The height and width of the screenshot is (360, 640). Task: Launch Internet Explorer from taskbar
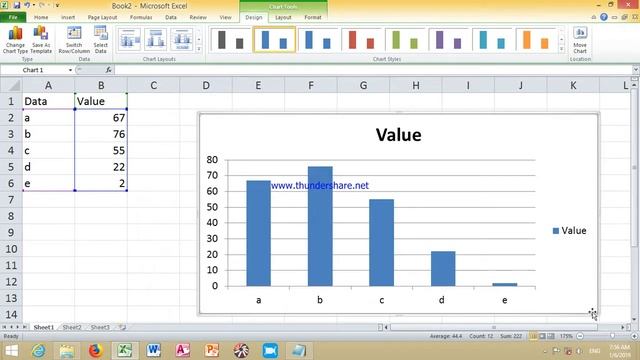(38, 351)
